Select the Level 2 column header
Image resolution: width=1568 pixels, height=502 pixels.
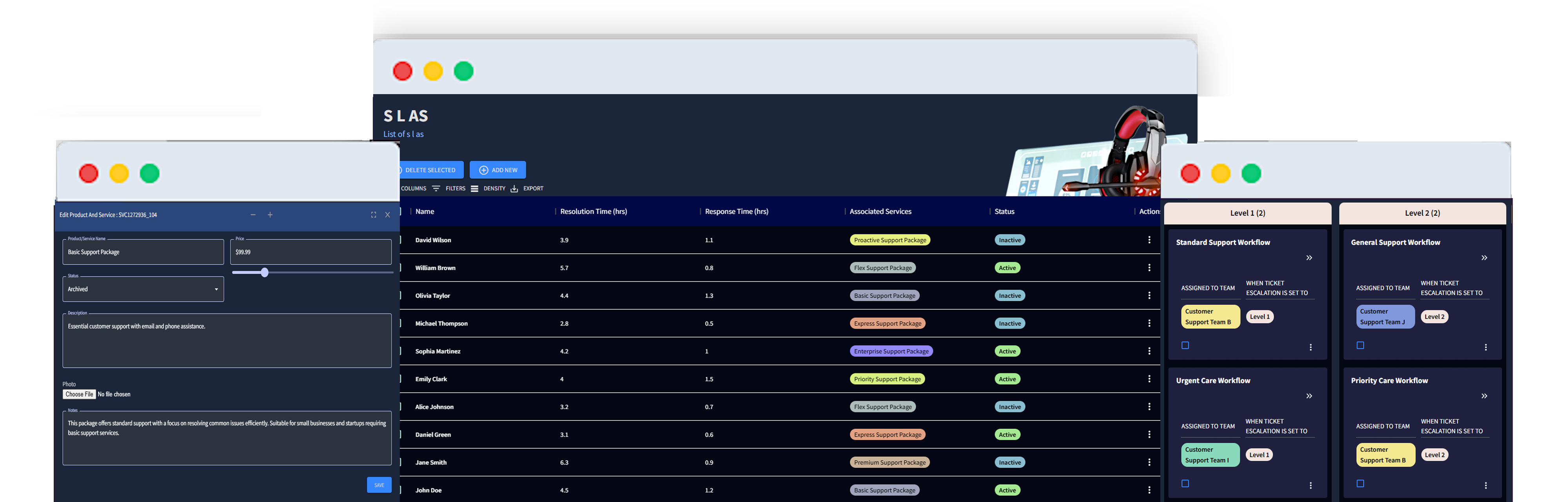coord(1423,213)
